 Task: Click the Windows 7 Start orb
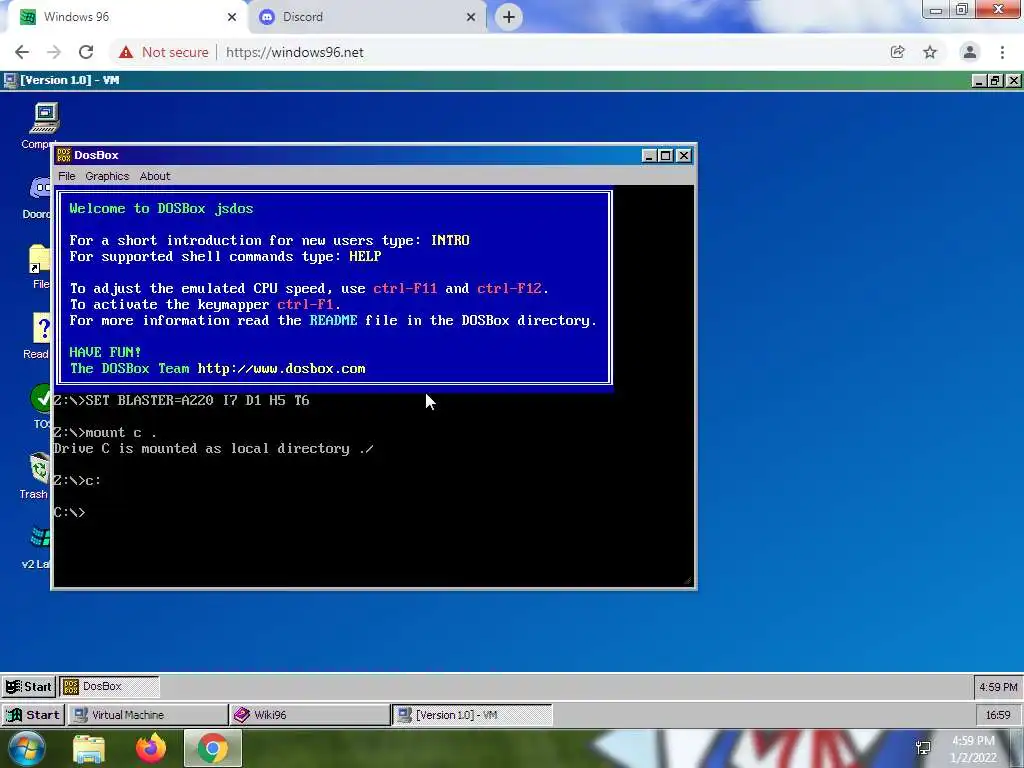pyautogui.click(x=27, y=749)
